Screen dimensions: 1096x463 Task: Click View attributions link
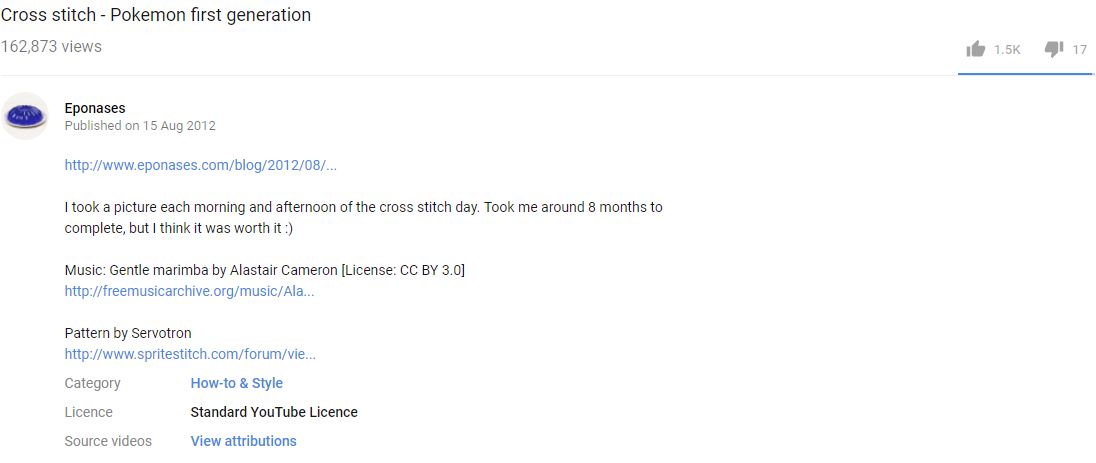[243, 441]
